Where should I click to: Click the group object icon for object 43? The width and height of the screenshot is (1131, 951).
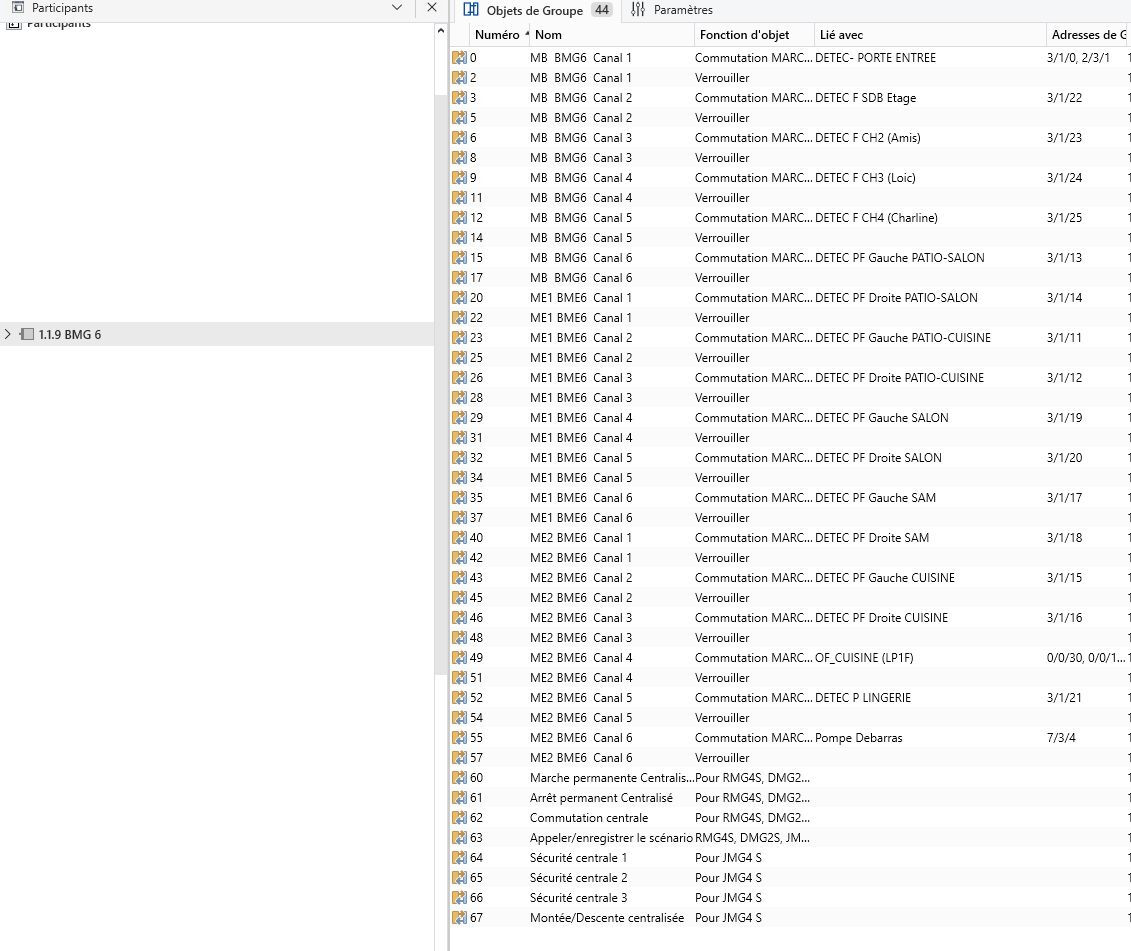point(459,578)
